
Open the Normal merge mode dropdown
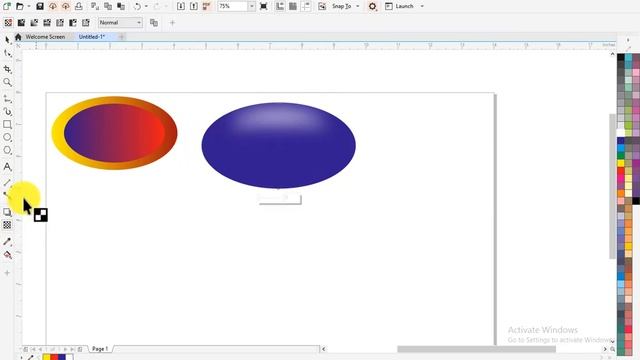coord(120,22)
